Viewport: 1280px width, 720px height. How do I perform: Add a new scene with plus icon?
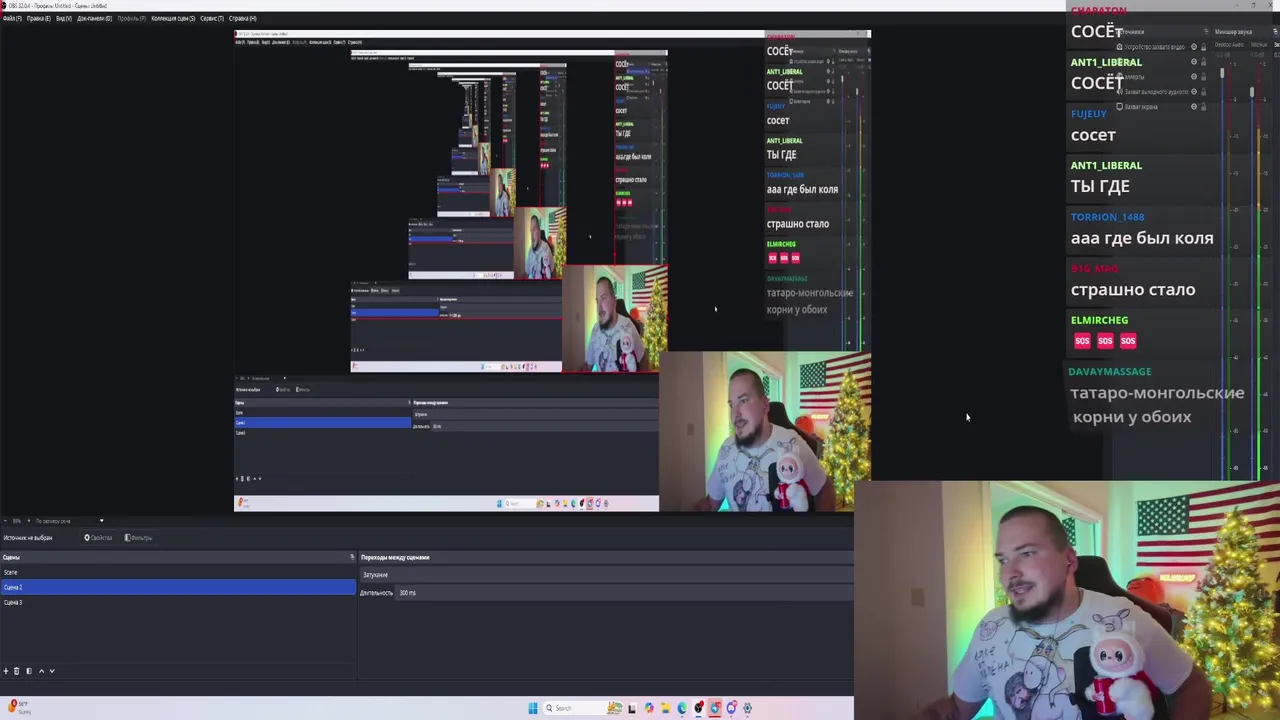click(6, 671)
